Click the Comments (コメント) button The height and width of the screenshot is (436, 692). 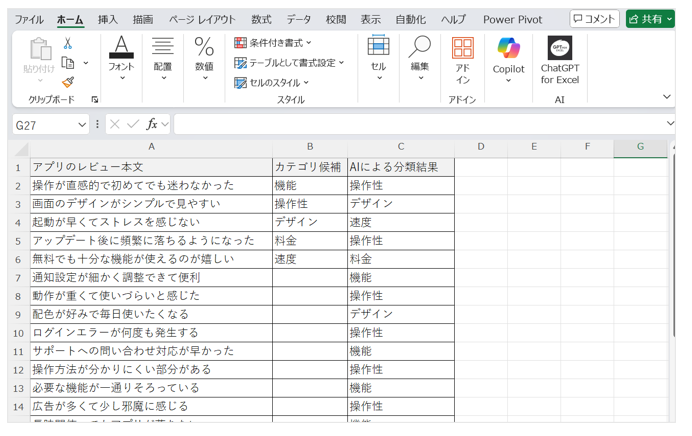click(x=594, y=19)
